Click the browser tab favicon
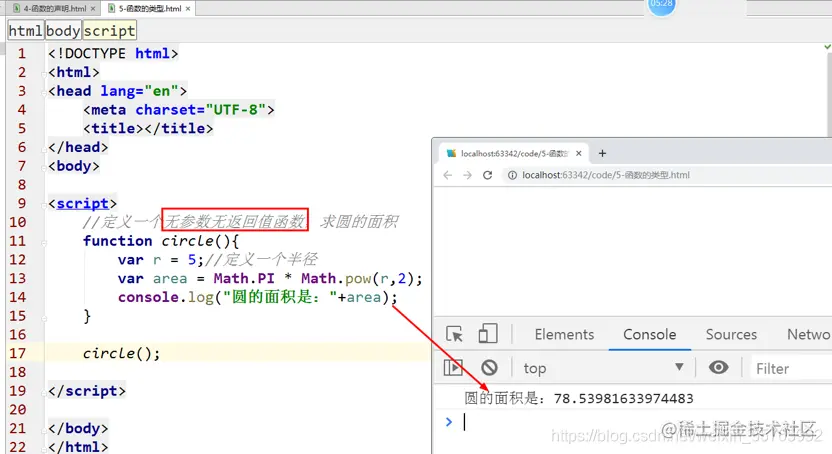This screenshot has height=454, width=832. (x=452, y=153)
